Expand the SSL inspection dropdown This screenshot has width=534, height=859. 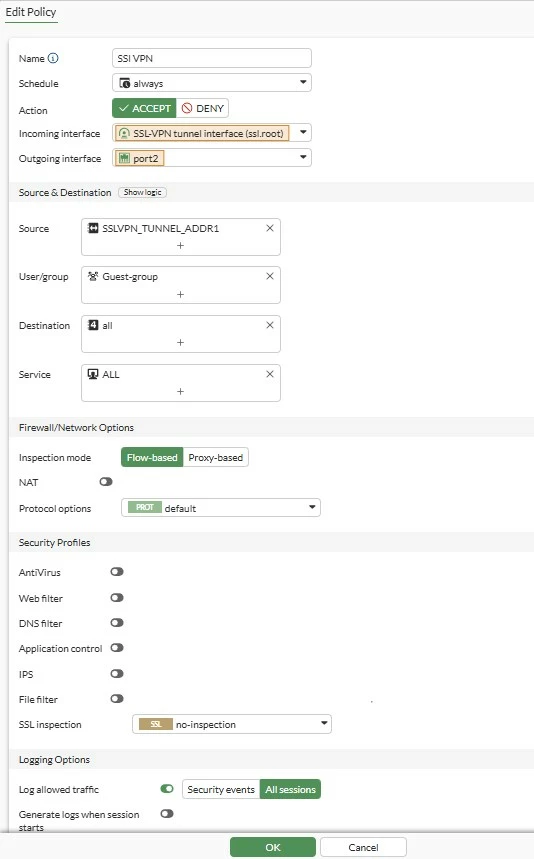click(x=232, y=724)
